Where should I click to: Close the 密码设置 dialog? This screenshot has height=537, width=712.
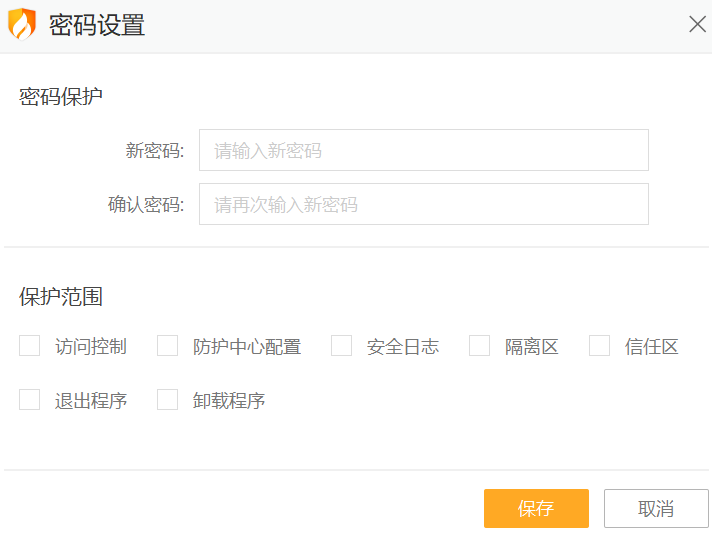point(697,24)
